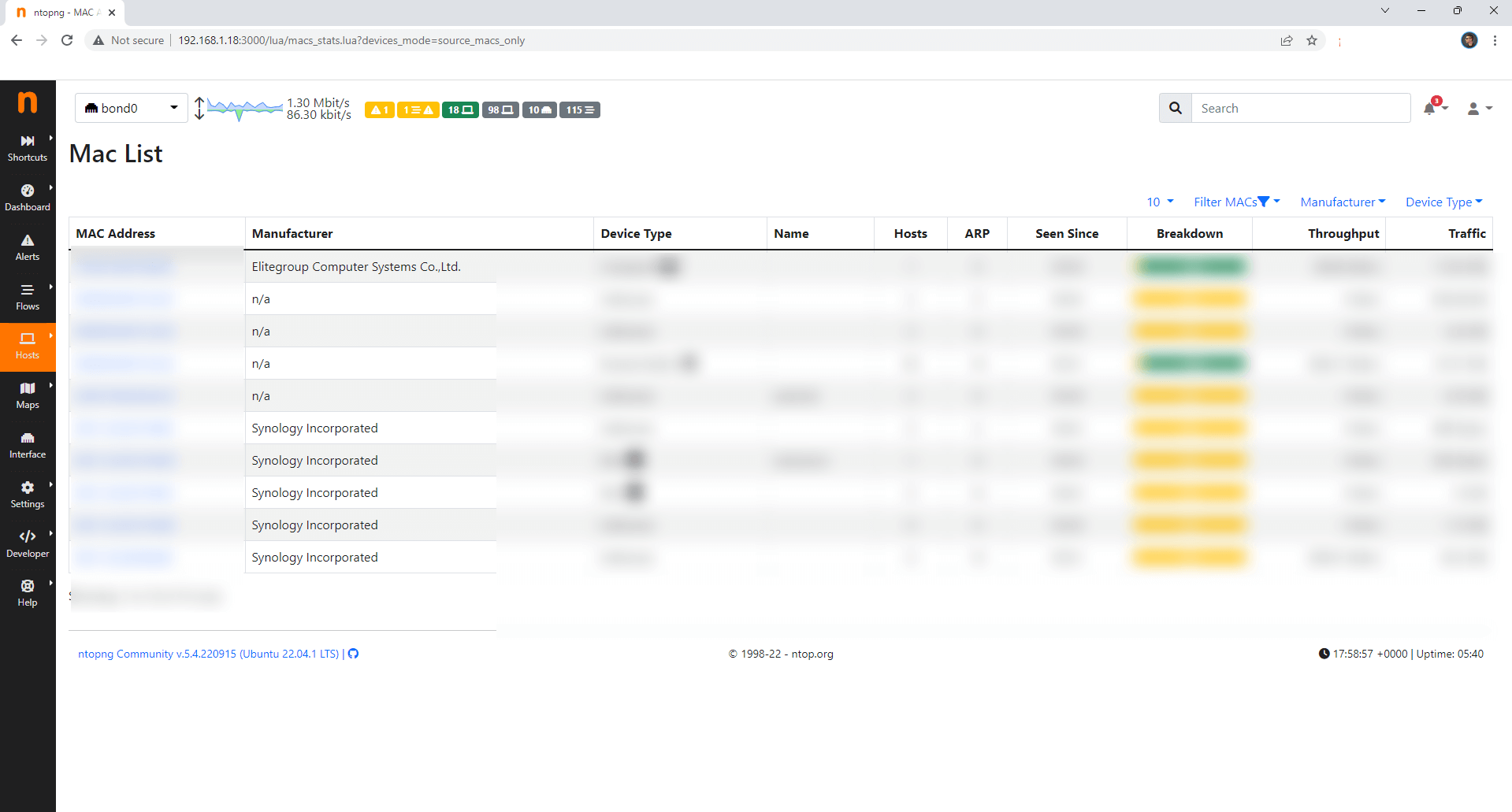The height and width of the screenshot is (812, 1512).
Task: Bookmark this page with the star icon
Action: [1312, 40]
